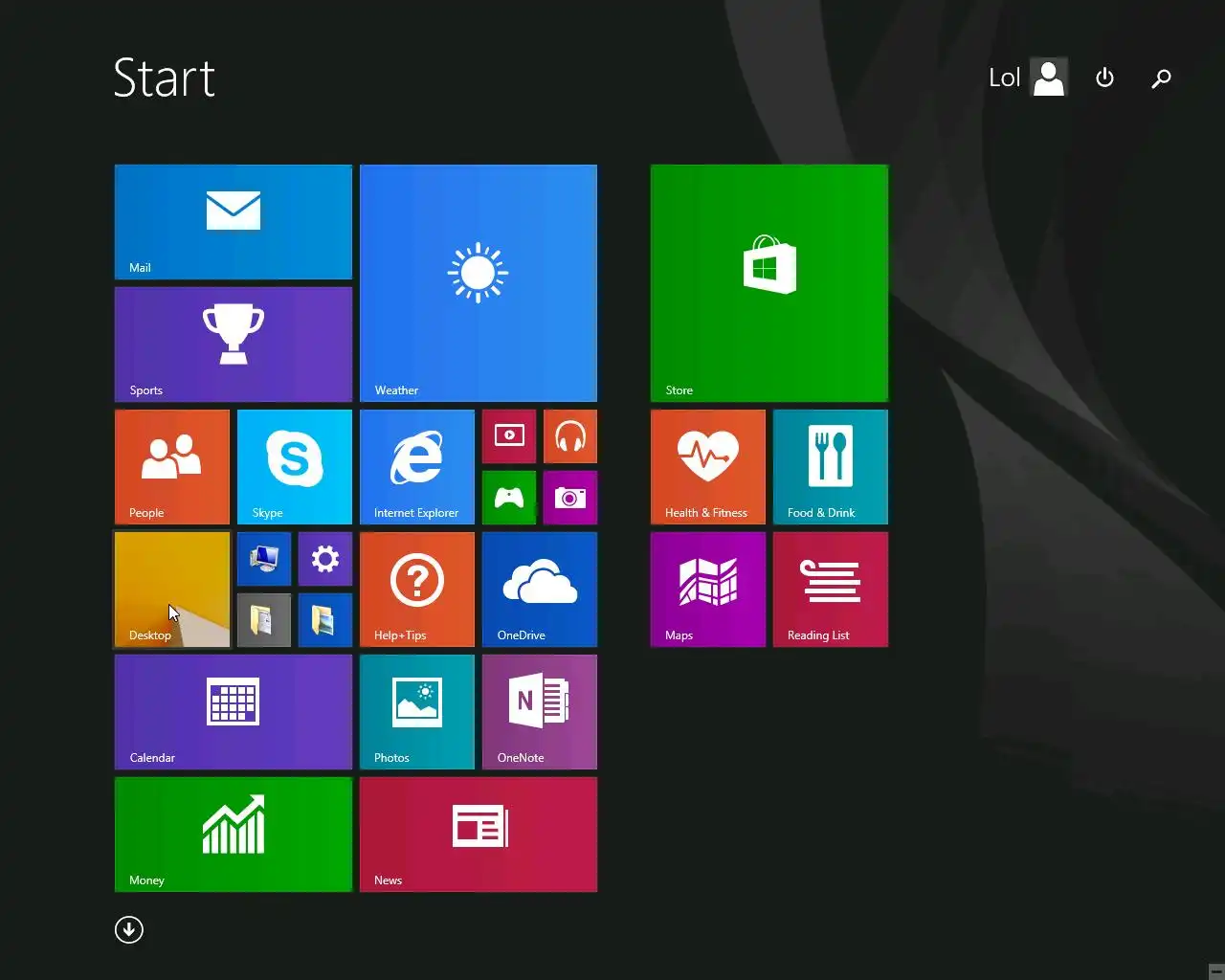Launch the Sports app tile
Image resolution: width=1225 pixels, height=980 pixels.
point(234,345)
